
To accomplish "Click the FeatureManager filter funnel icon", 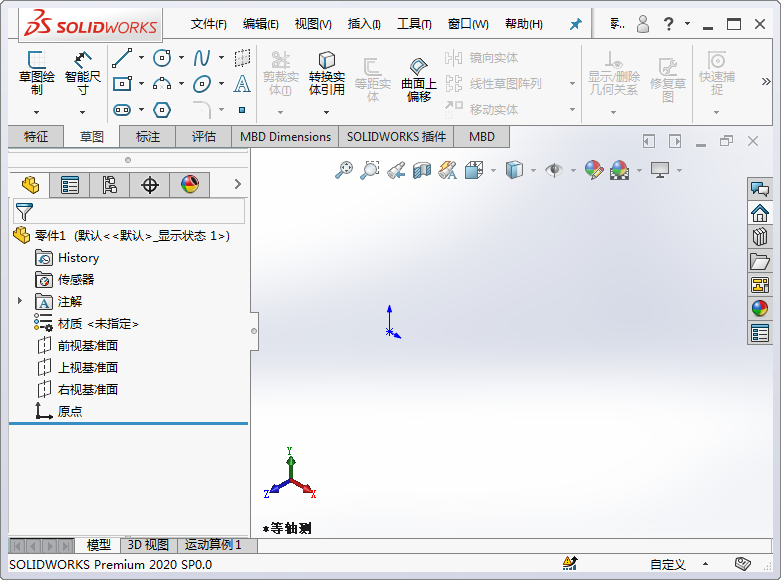I will pyautogui.click(x=24, y=212).
